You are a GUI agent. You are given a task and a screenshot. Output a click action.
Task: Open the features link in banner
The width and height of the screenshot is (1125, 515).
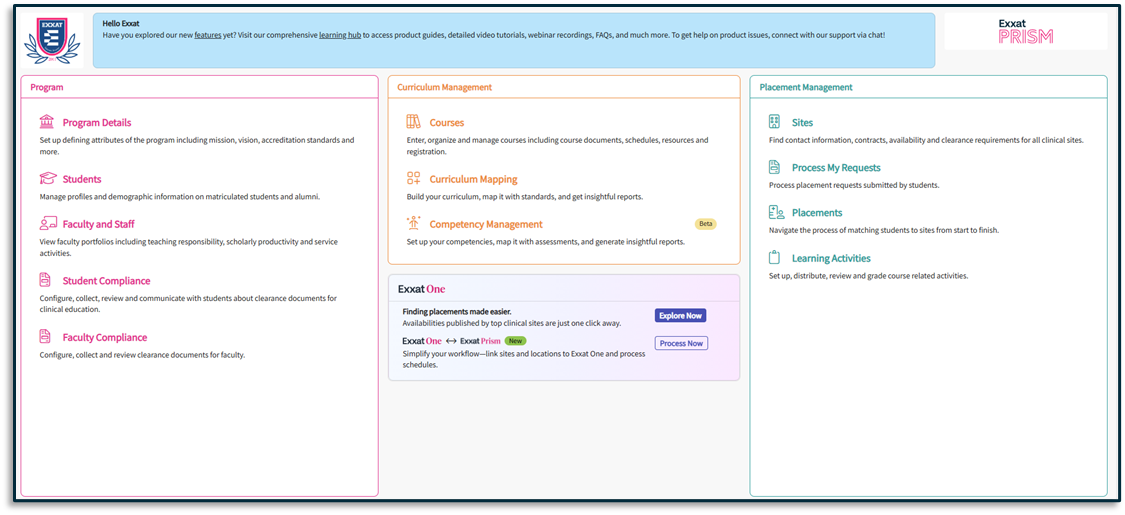208,35
